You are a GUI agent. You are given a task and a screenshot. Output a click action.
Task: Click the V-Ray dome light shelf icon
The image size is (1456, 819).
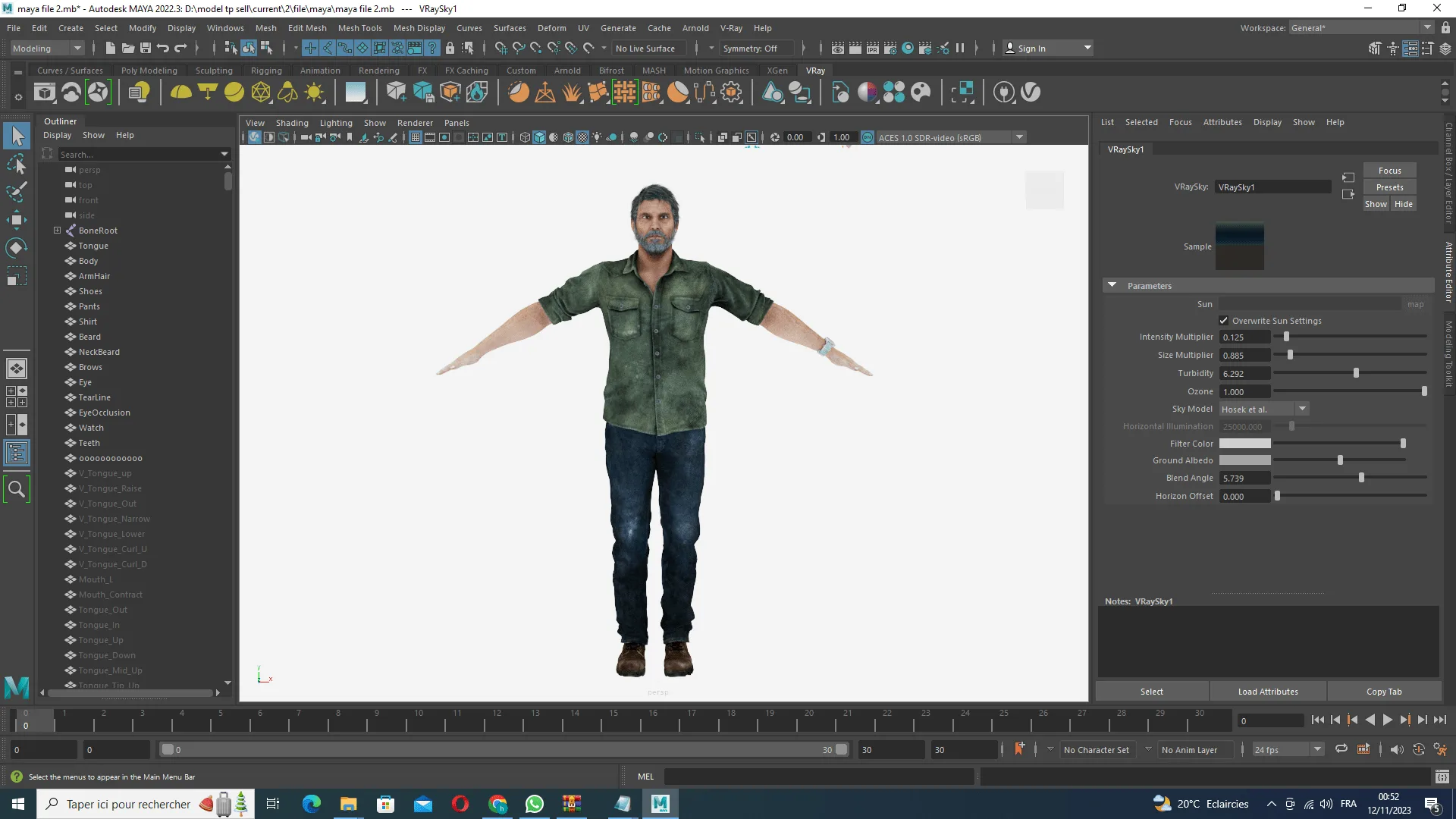(x=180, y=93)
